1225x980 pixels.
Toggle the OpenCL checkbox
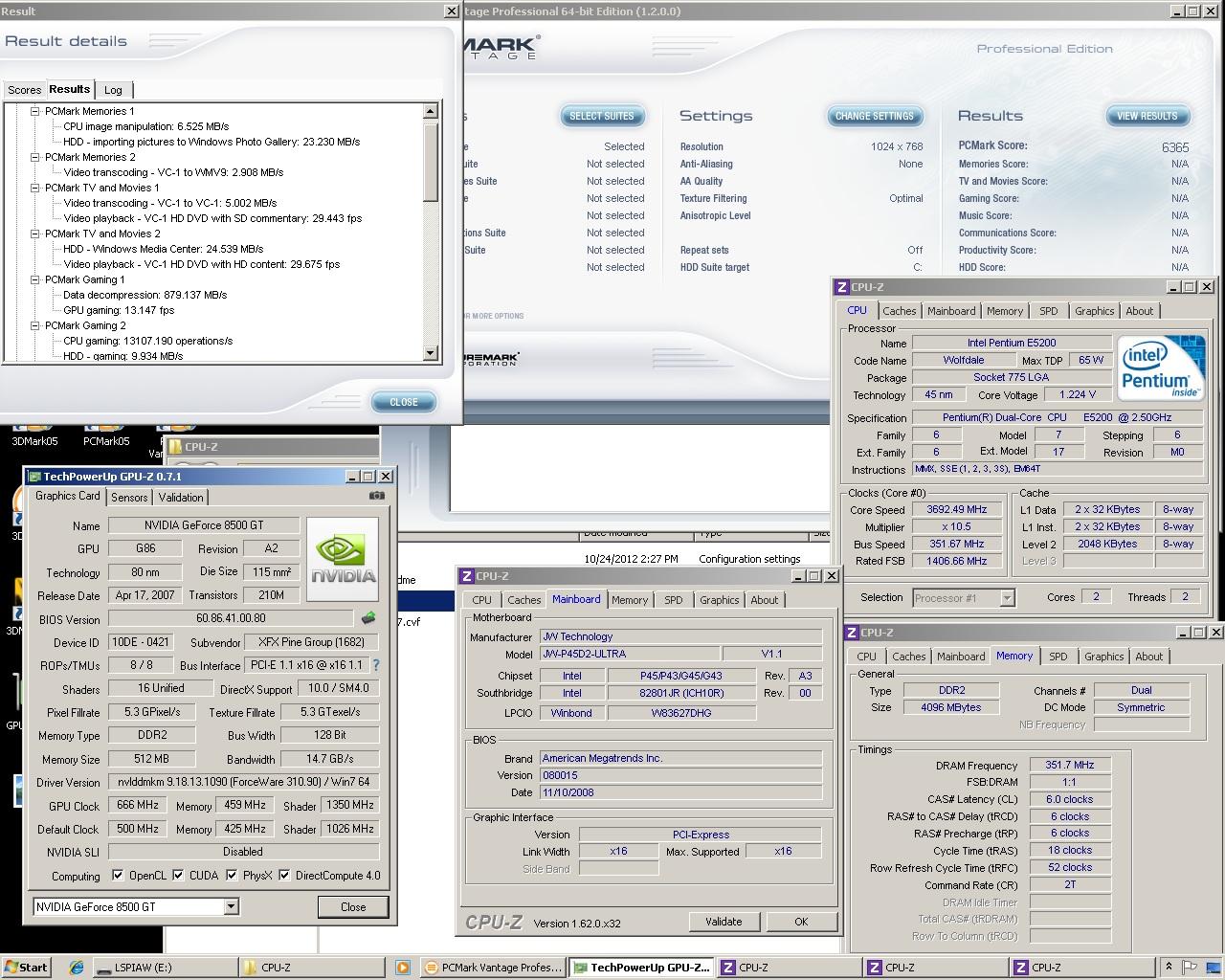point(117,875)
